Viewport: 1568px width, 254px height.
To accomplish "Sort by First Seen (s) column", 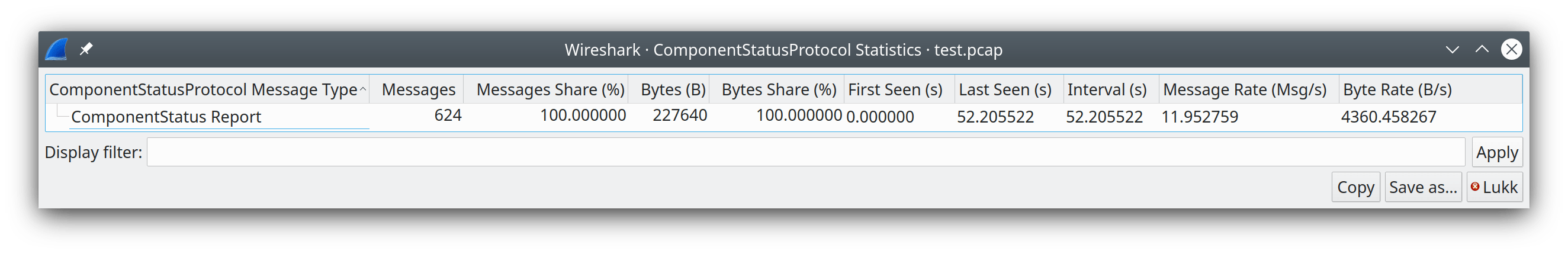I will 895,89.
